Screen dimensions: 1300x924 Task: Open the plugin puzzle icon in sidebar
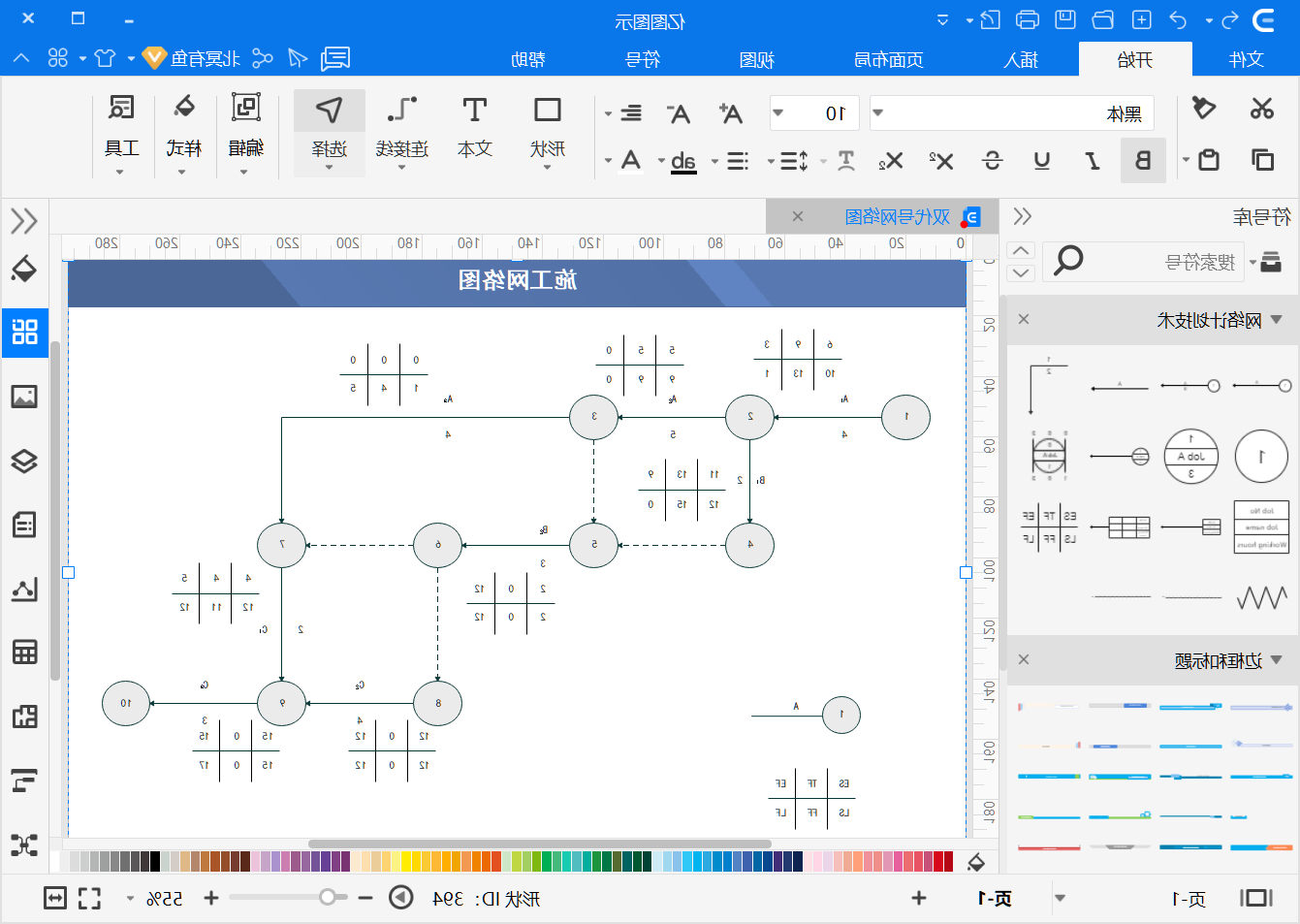click(x=24, y=717)
